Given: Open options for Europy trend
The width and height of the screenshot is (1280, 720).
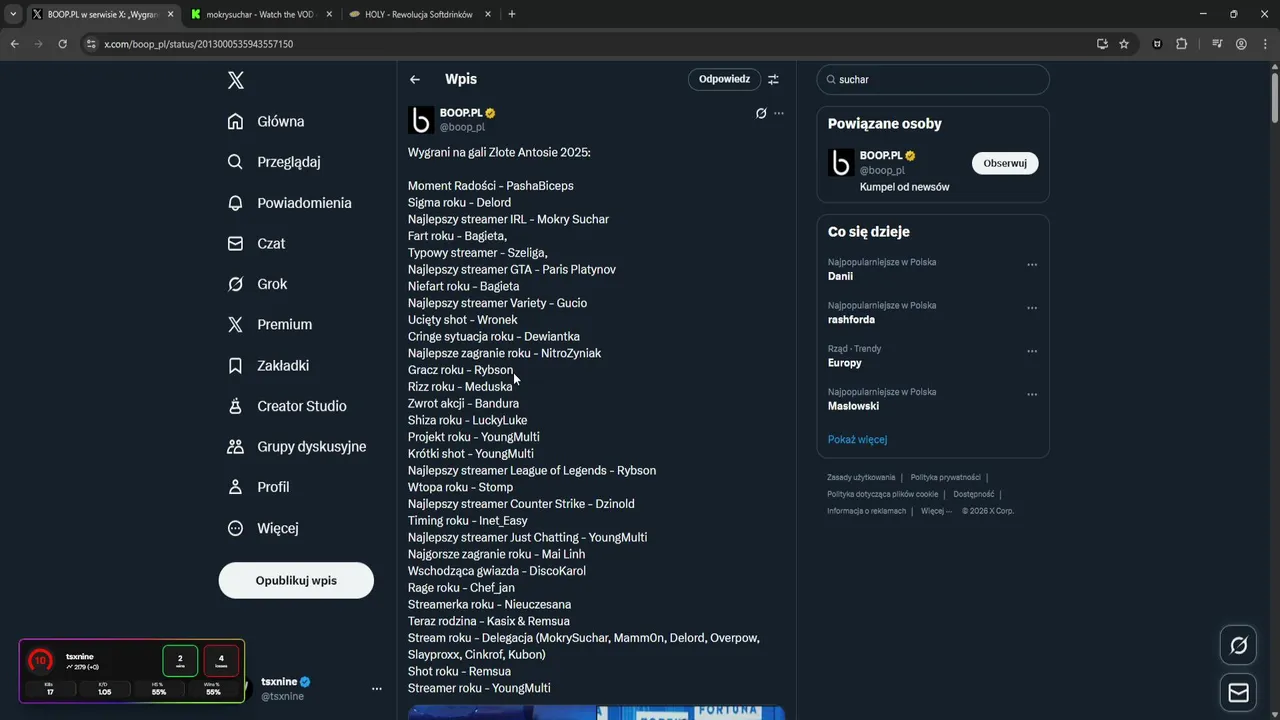Looking at the screenshot, I should 1032,351.
